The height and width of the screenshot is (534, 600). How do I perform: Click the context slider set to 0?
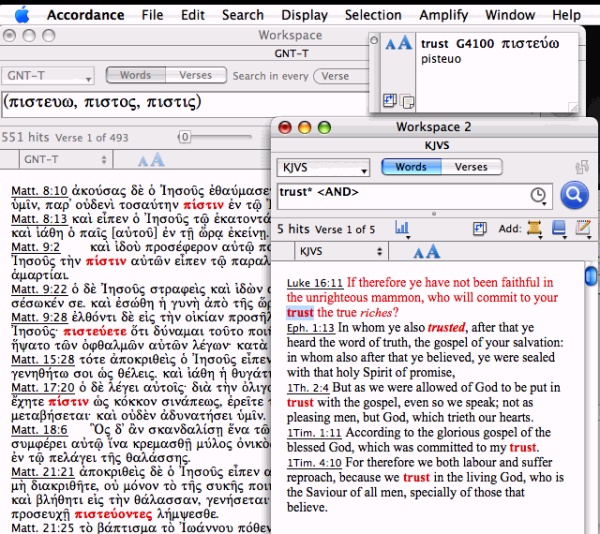[184, 137]
